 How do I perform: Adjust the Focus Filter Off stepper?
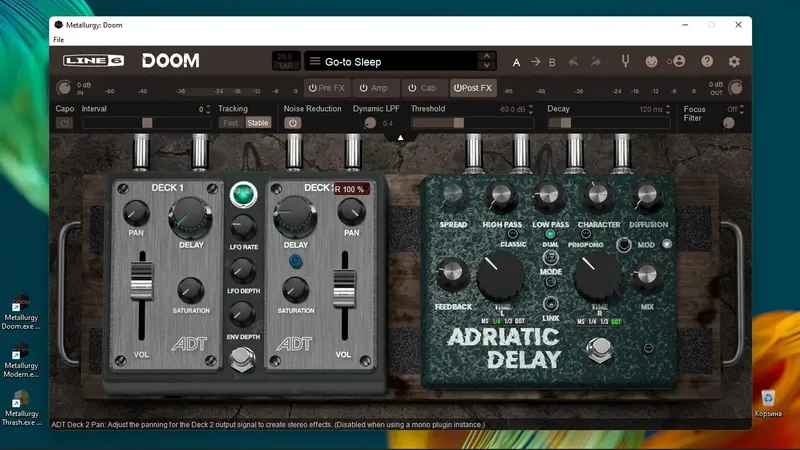pos(741,109)
